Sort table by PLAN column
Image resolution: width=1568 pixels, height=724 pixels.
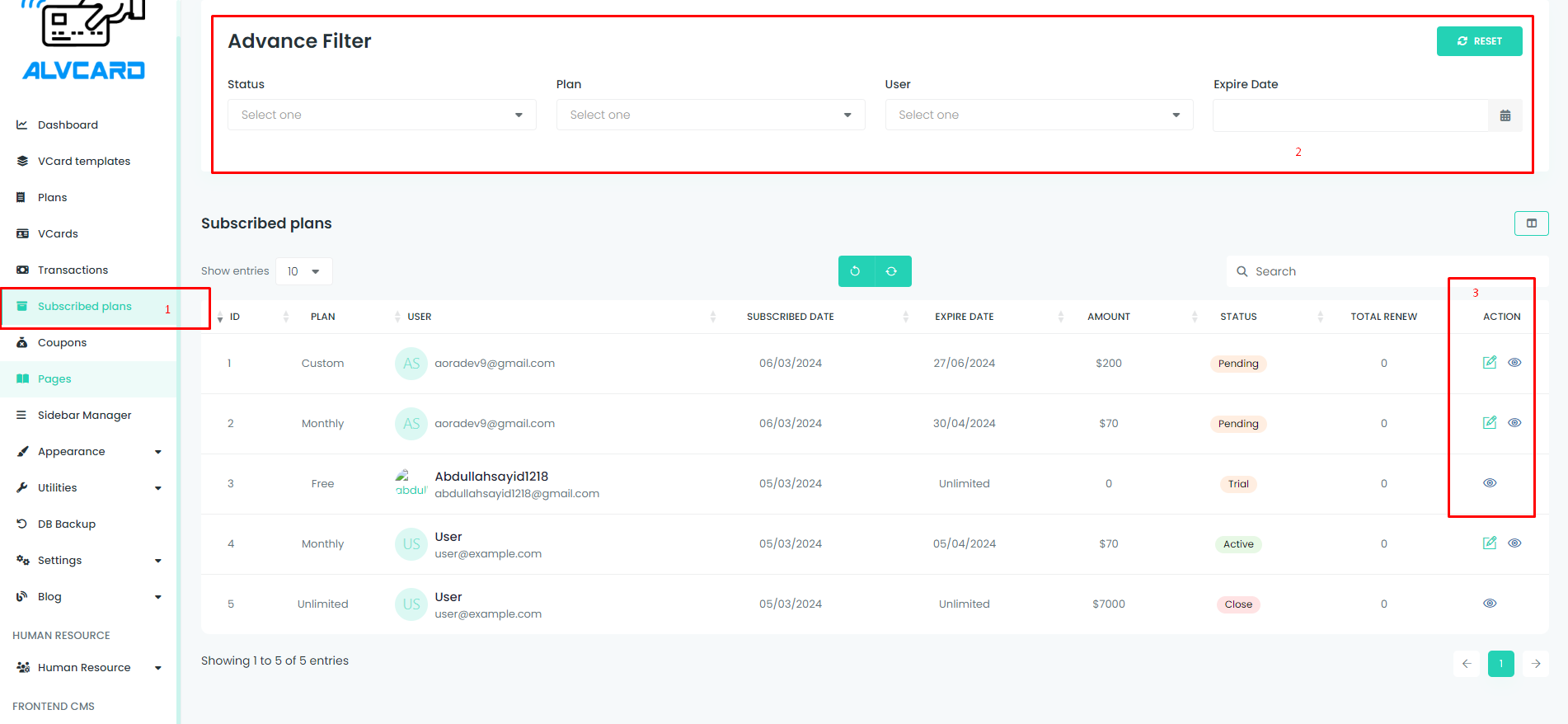pos(322,317)
